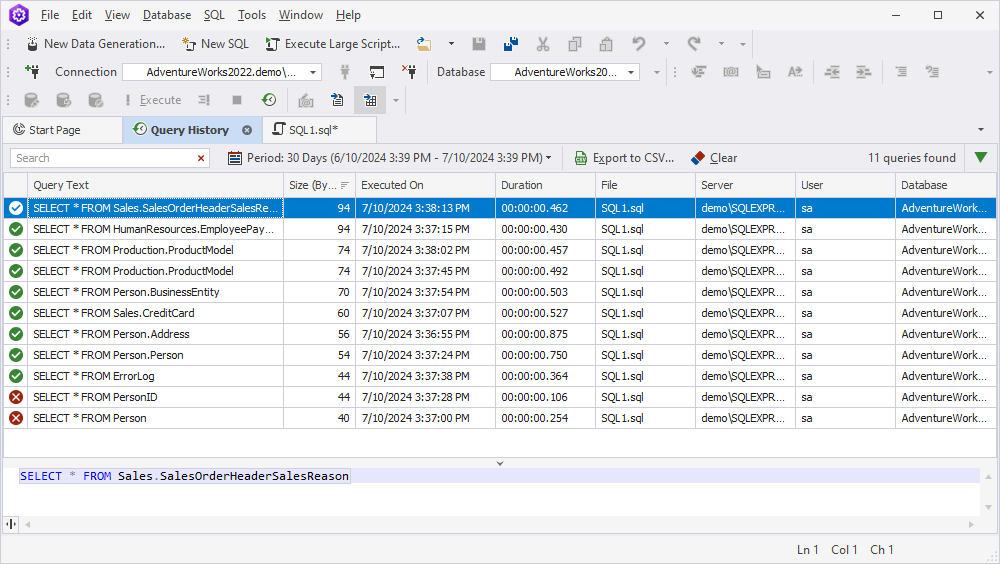This screenshot has height=564, width=1000.
Task: Click the export document arrow icon
Action: [x=337, y=100]
